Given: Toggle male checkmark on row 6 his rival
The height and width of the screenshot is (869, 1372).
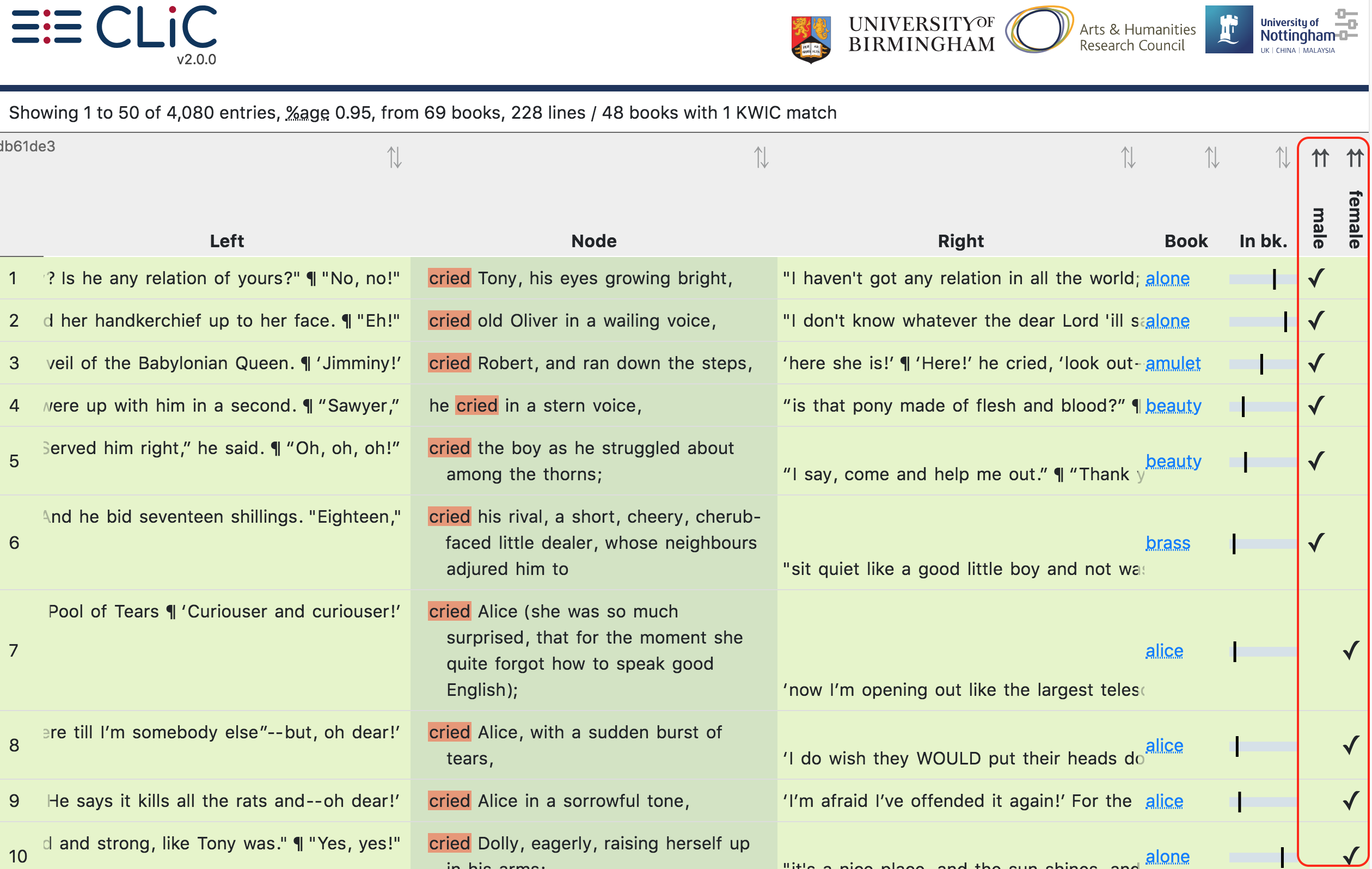Looking at the screenshot, I should click(1316, 542).
